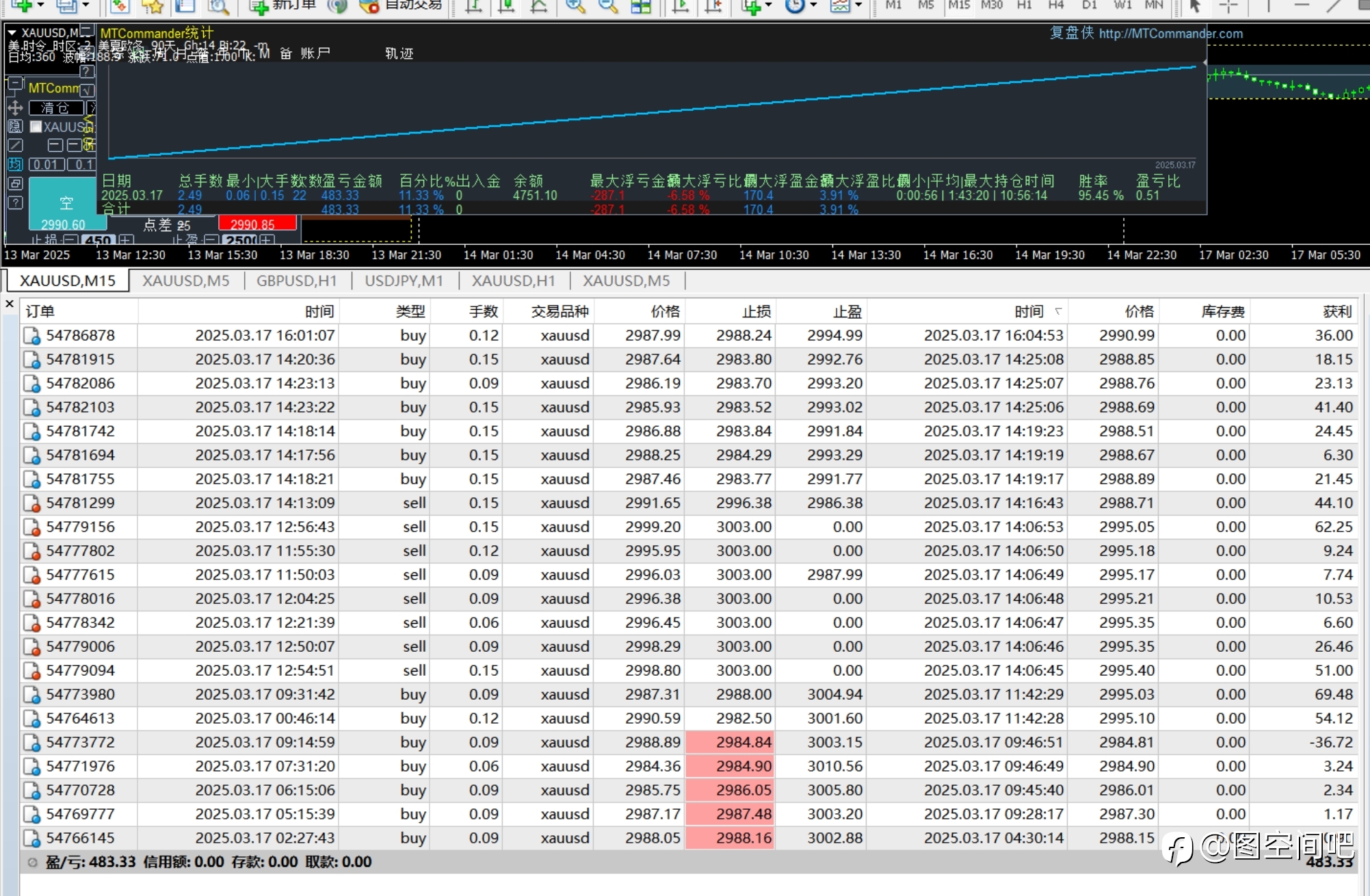Sort by the 获利 profit column header
The width and height of the screenshot is (1370, 896).
(x=1337, y=311)
